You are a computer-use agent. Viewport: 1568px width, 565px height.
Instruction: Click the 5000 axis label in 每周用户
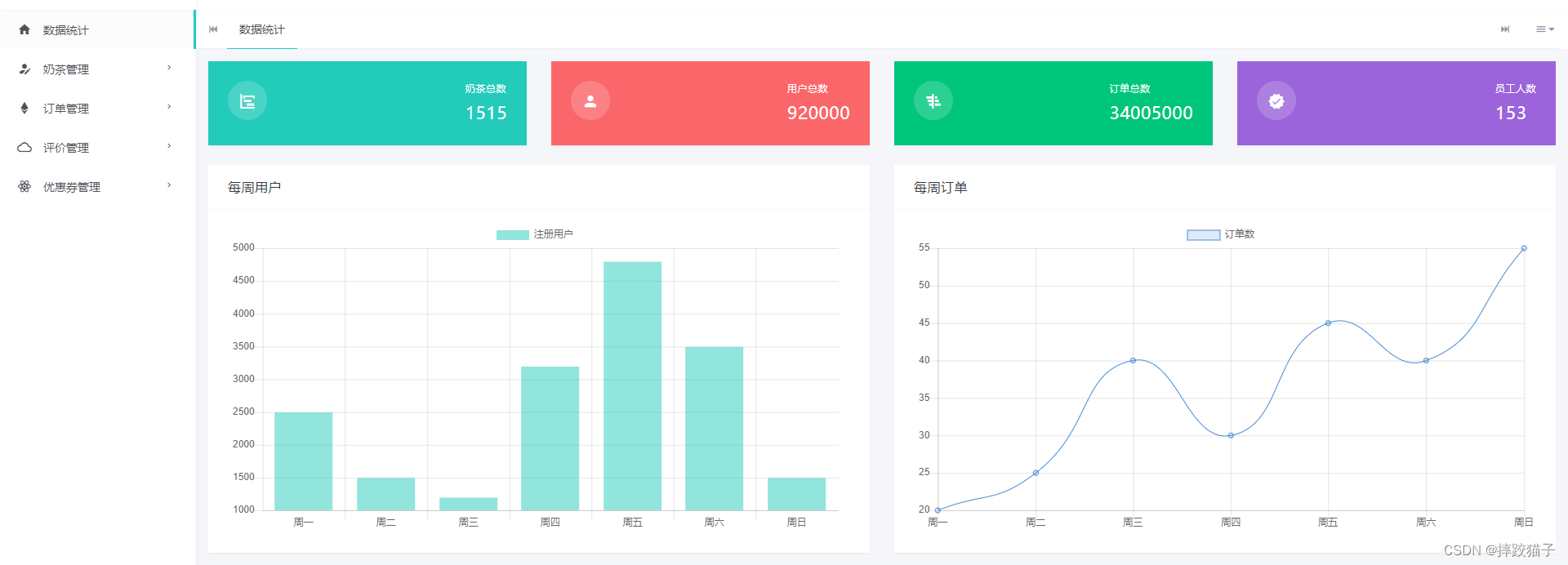point(243,247)
